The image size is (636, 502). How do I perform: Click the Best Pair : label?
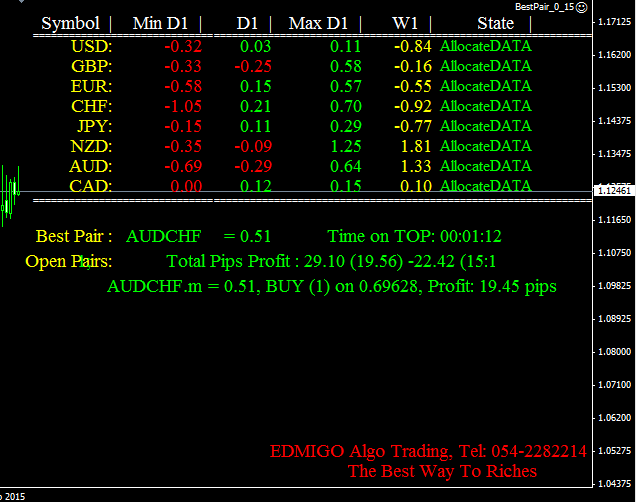(74, 236)
